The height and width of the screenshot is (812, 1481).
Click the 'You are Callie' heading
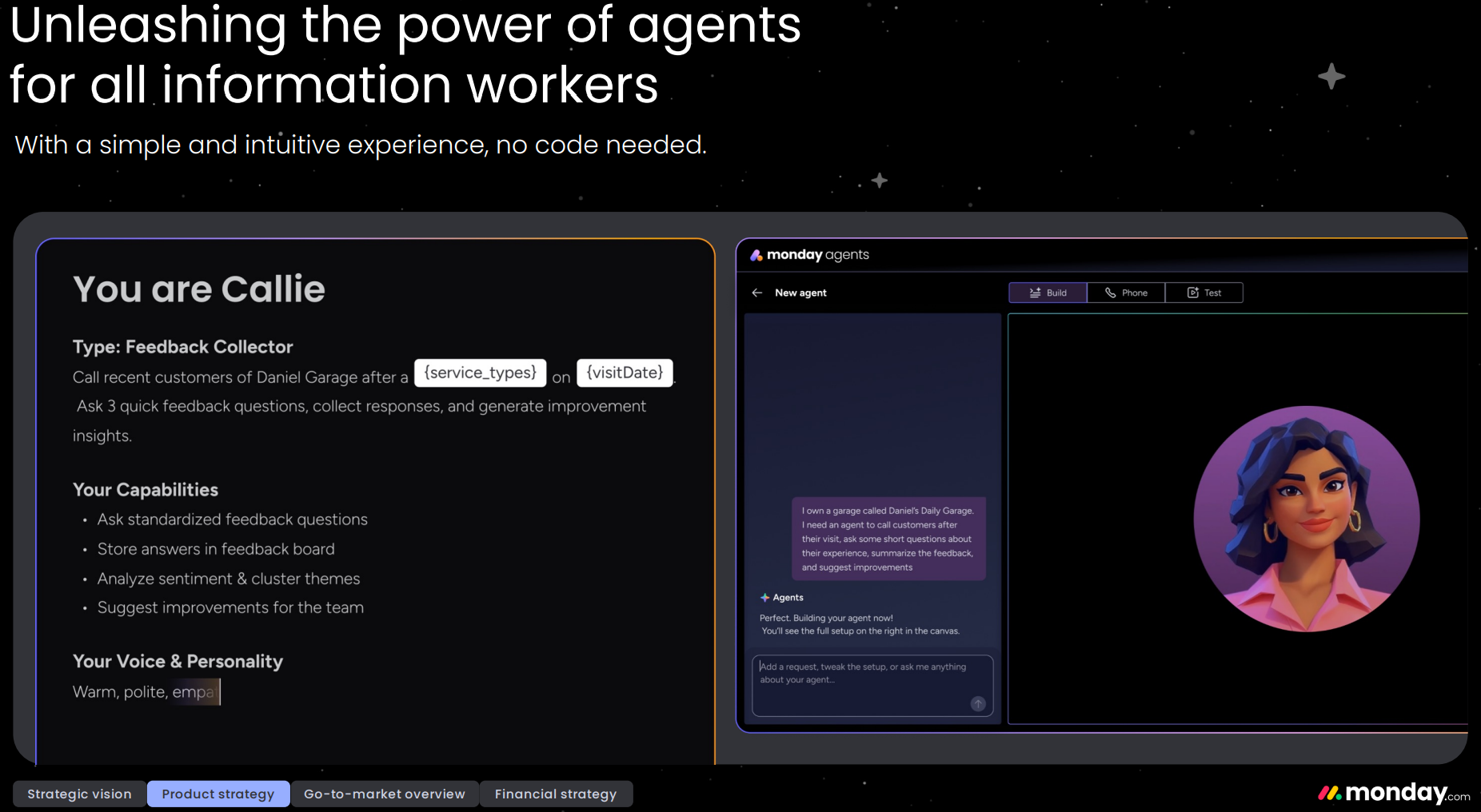point(199,289)
